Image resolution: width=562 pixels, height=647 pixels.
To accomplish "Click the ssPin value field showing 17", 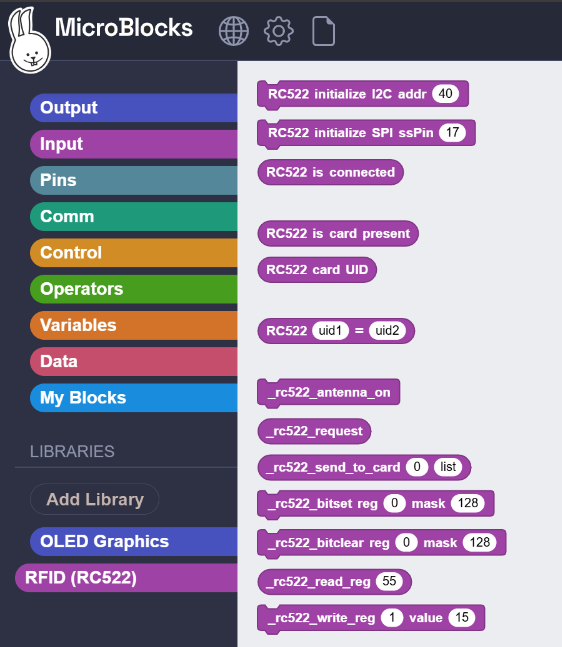I will click(x=452, y=132).
